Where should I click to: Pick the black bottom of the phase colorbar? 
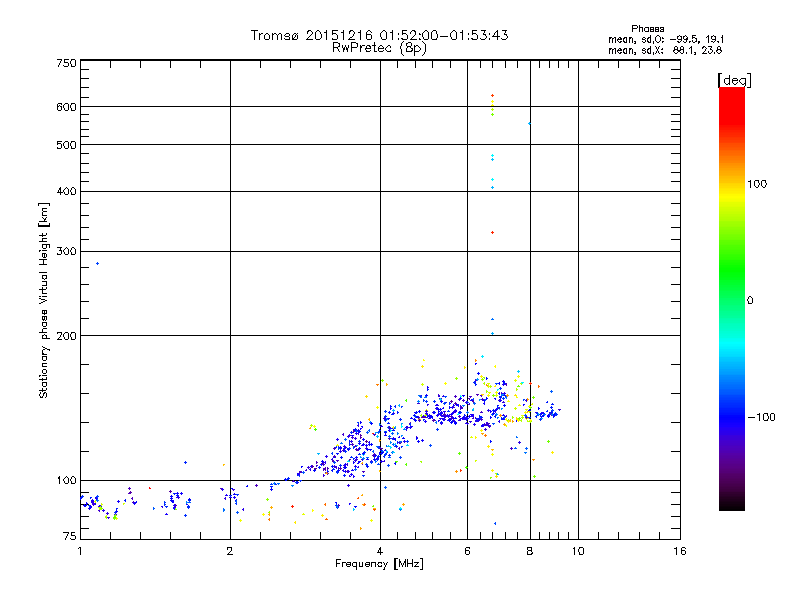click(x=732, y=504)
